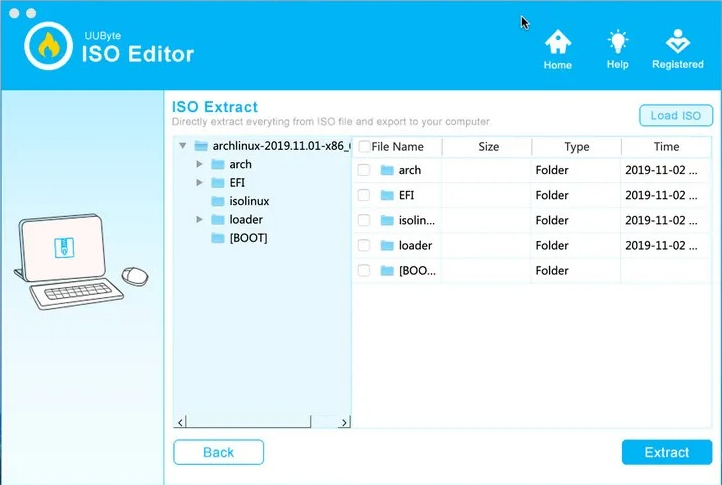Click the EFI folder icon in file list
Viewport: 722px width, 485px height.
(387, 195)
